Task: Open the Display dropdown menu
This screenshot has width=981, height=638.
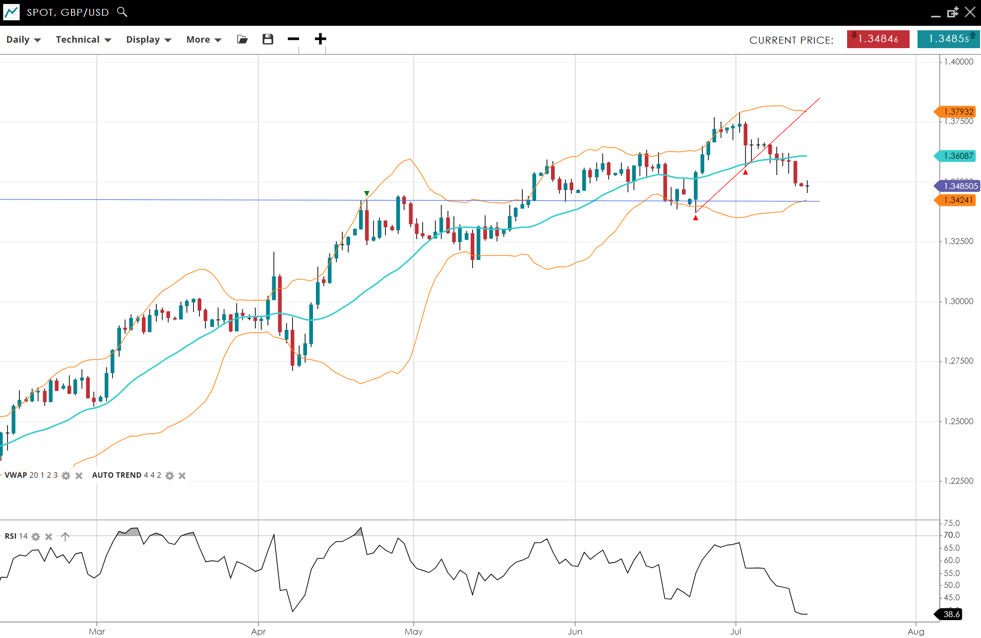Action: click(x=148, y=40)
